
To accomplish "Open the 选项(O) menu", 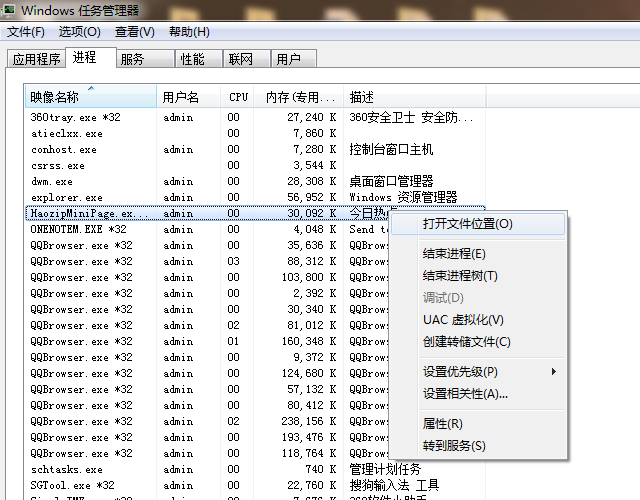I will (x=79, y=32).
